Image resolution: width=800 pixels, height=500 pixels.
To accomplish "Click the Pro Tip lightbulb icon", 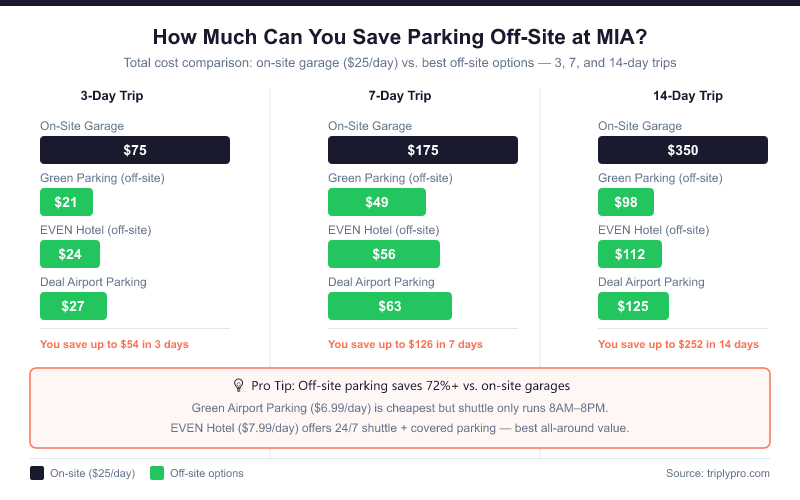I will coord(239,385).
